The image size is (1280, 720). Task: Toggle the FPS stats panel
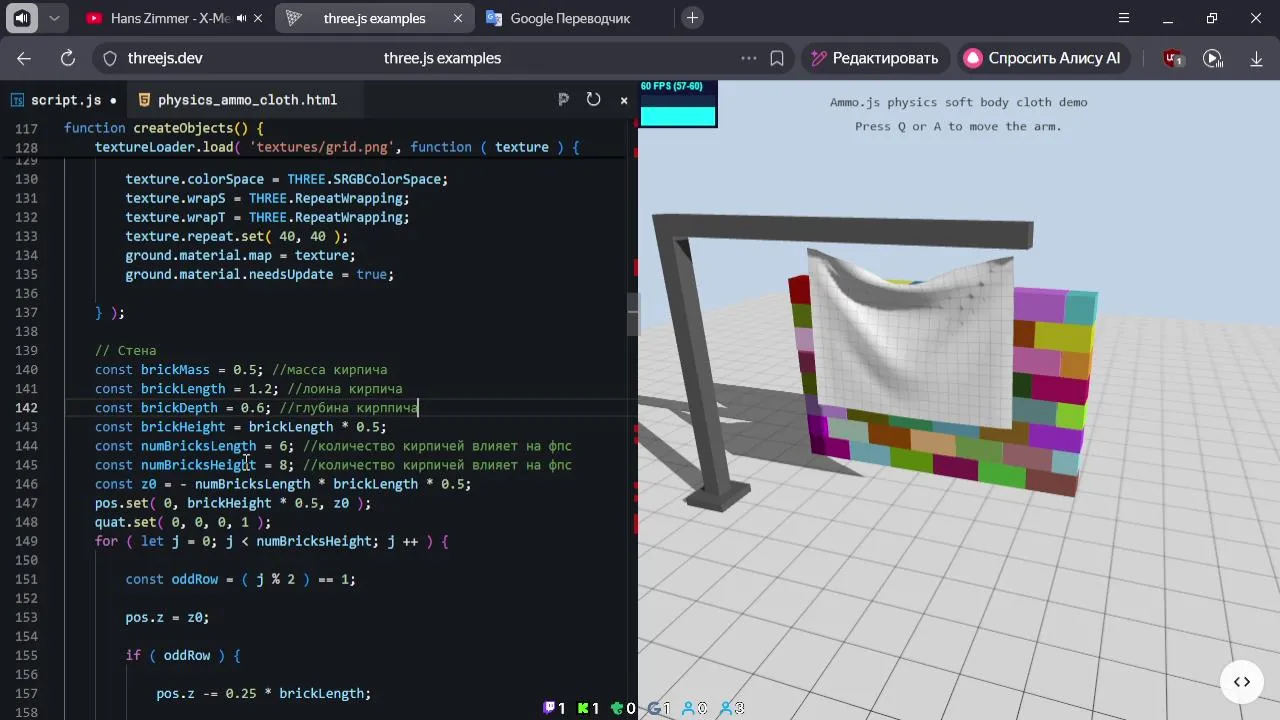point(678,103)
